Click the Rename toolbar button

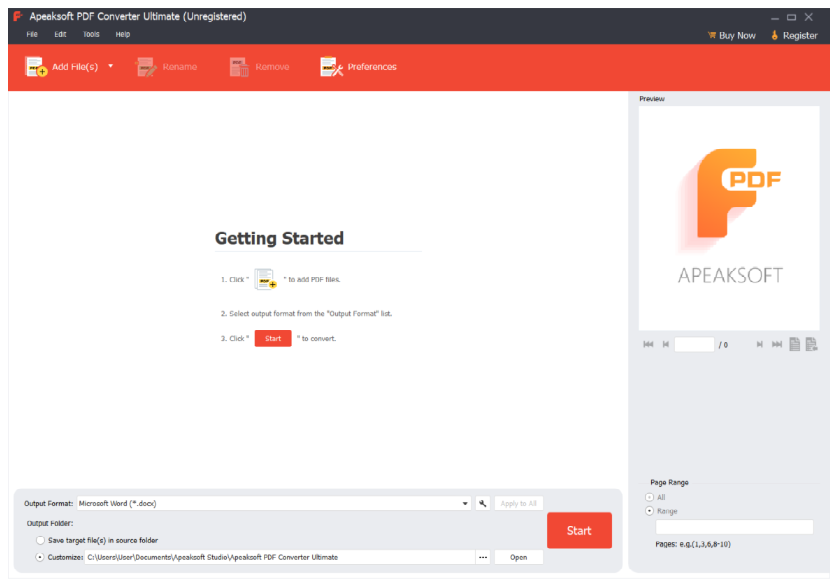(x=166, y=67)
